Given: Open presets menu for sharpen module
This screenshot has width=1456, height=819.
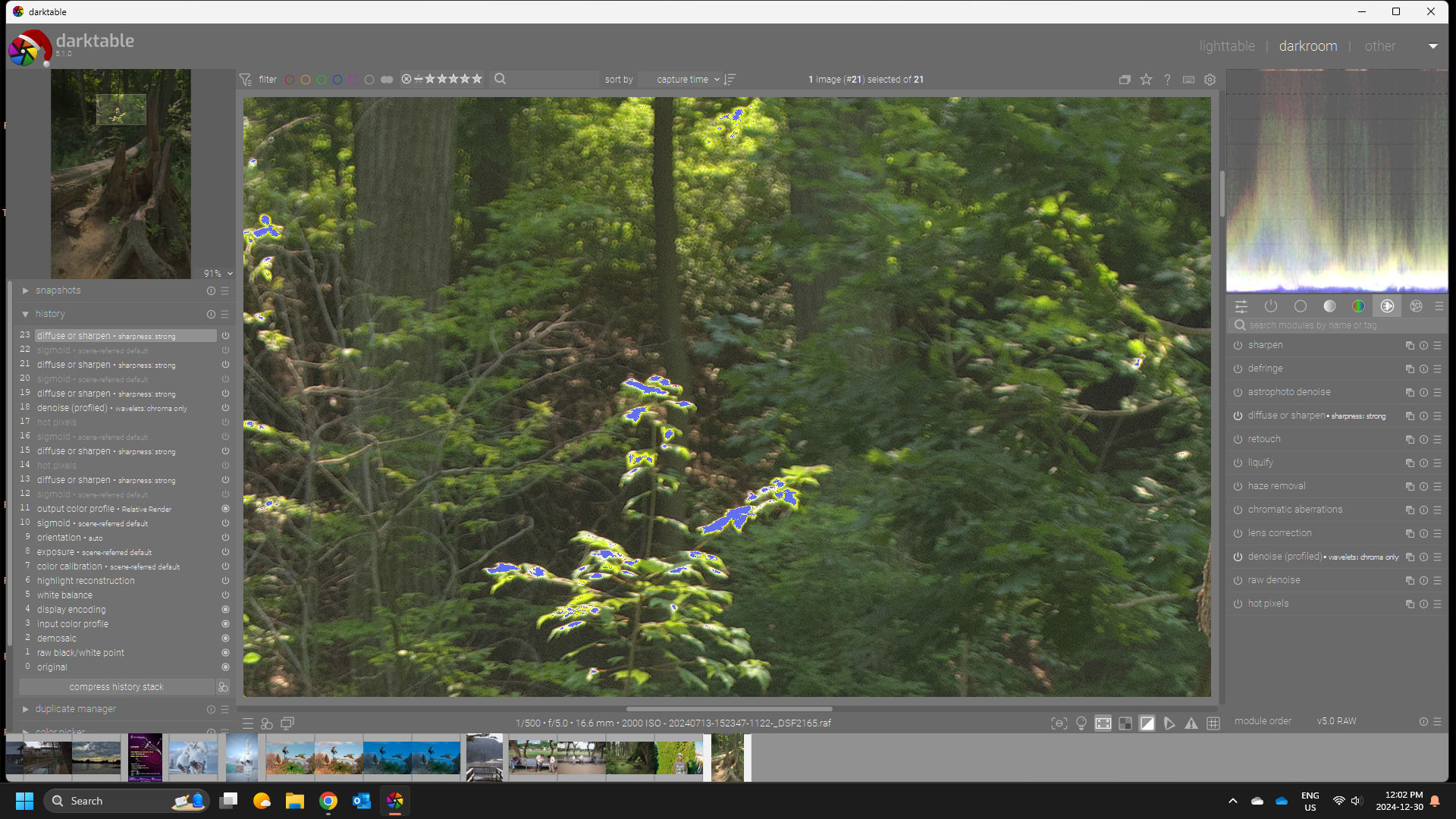Looking at the screenshot, I should [1437, 345].
